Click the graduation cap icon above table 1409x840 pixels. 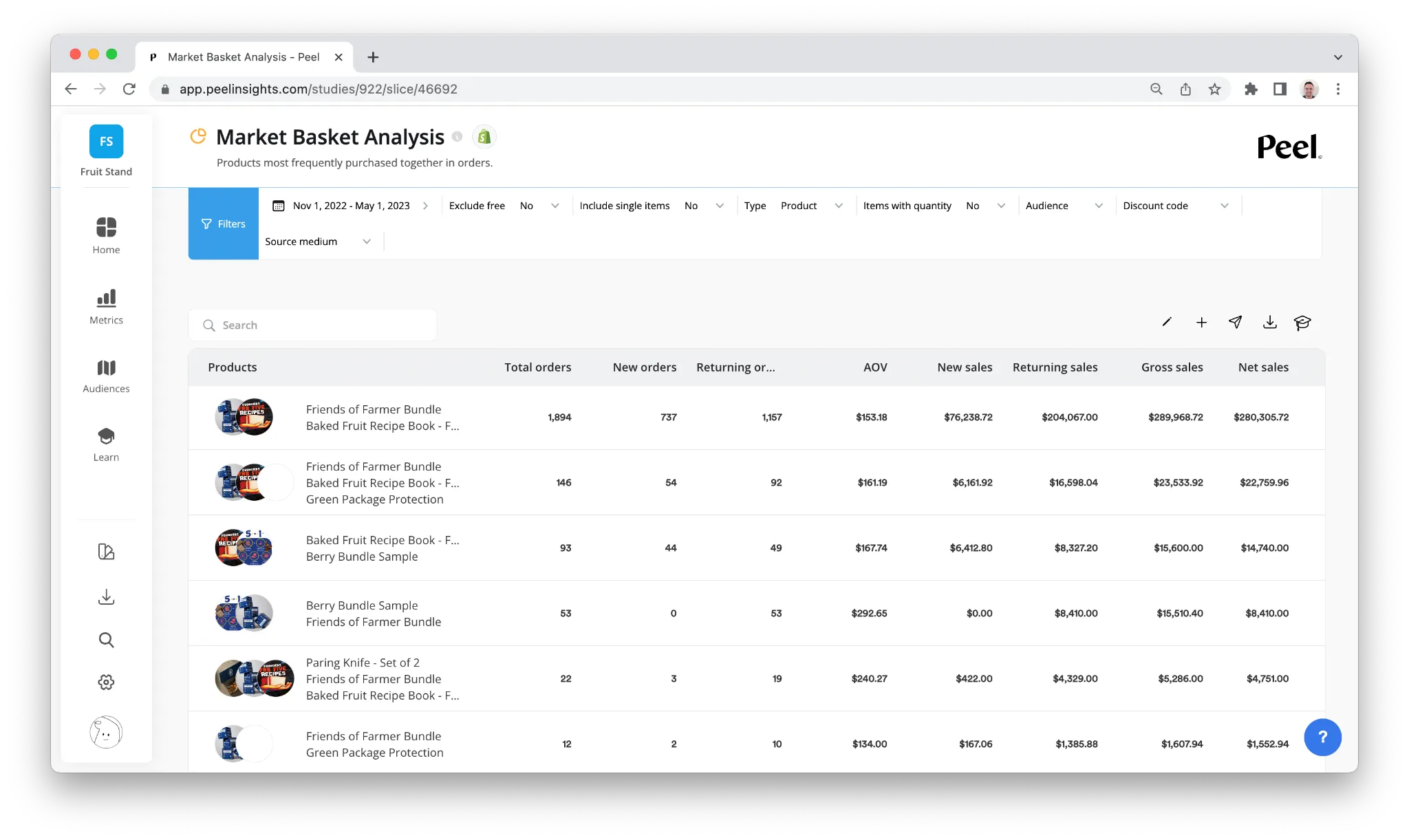(x=1302, y=323)
